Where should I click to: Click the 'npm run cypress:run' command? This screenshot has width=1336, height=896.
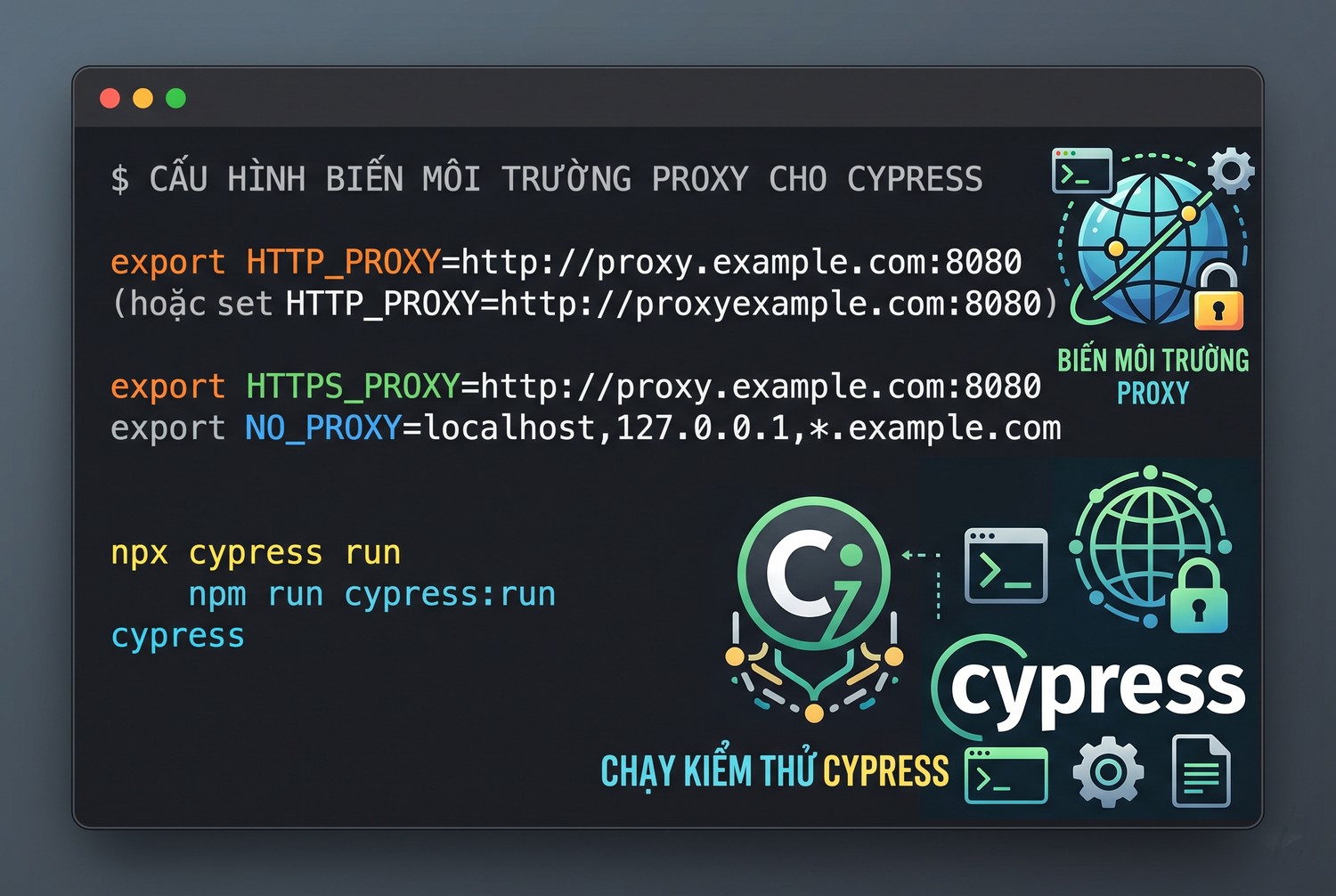(371, 594)
